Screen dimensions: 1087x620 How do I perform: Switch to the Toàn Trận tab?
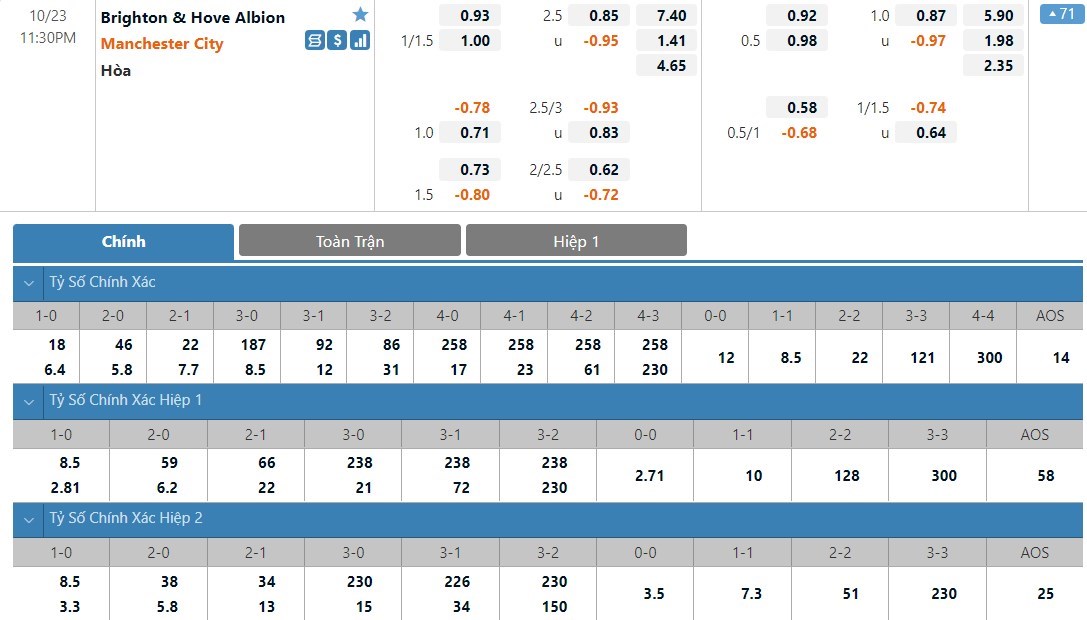pyautogui.click(x=349, y=241)
